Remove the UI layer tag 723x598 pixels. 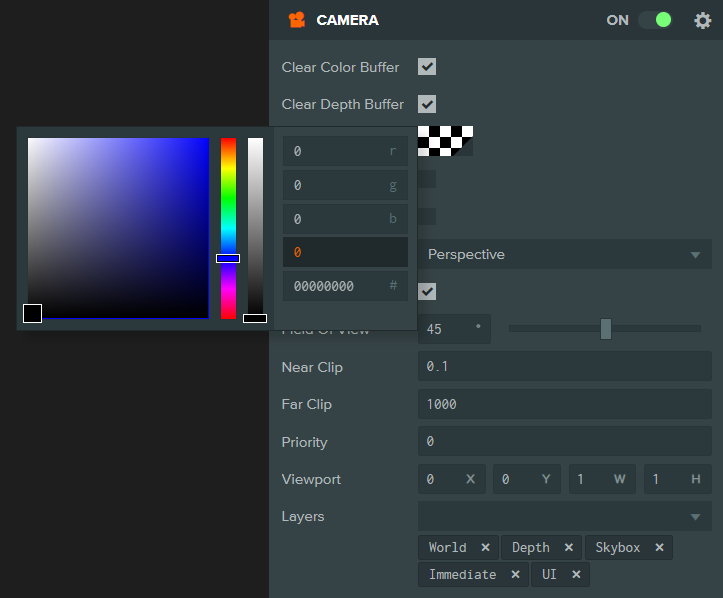pos(576,574)
